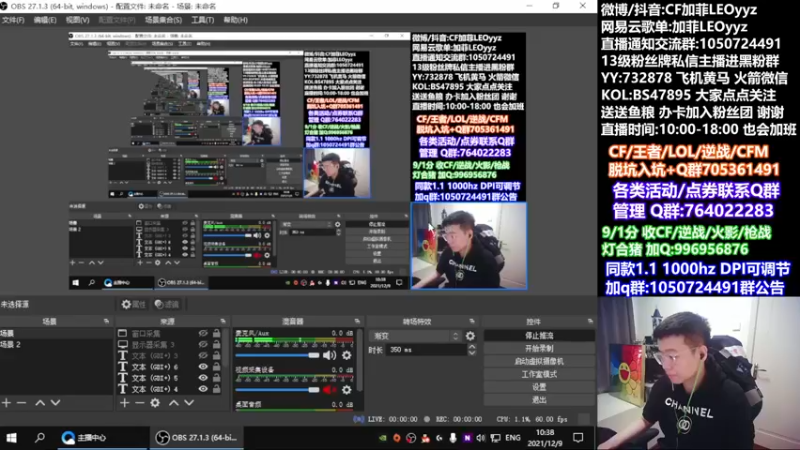Open the Windows Start menu
Screen dimensions: 800x450
pyautogui.click(x=11, y=438)
